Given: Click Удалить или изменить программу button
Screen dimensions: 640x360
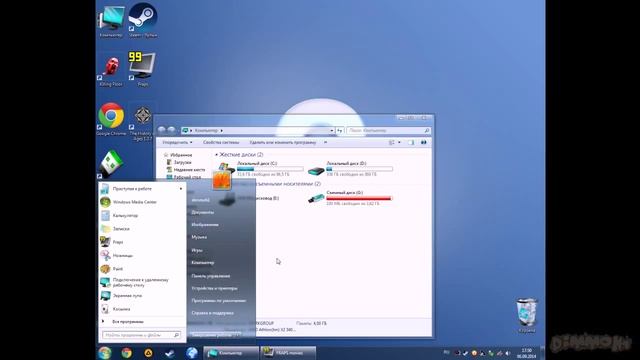Looking at the screenshot, I should 282,142.
